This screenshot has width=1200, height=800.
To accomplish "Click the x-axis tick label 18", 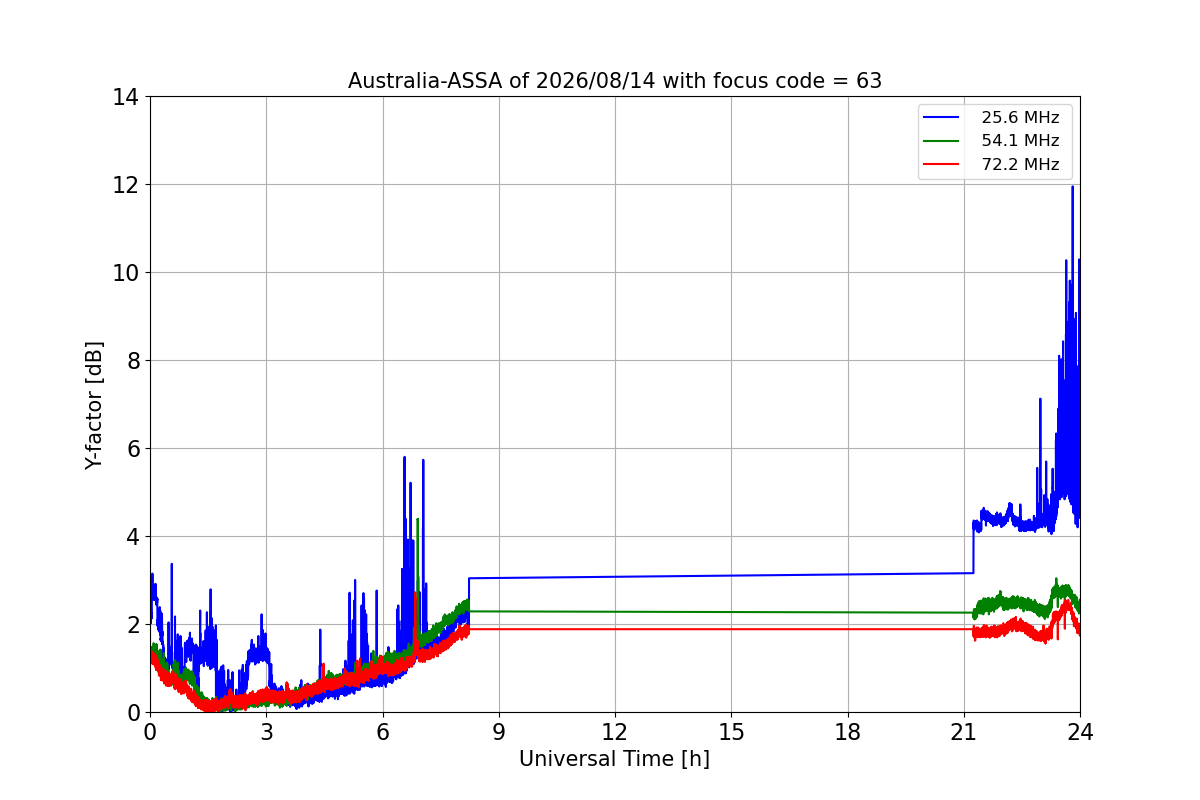I will coord(847,731).
